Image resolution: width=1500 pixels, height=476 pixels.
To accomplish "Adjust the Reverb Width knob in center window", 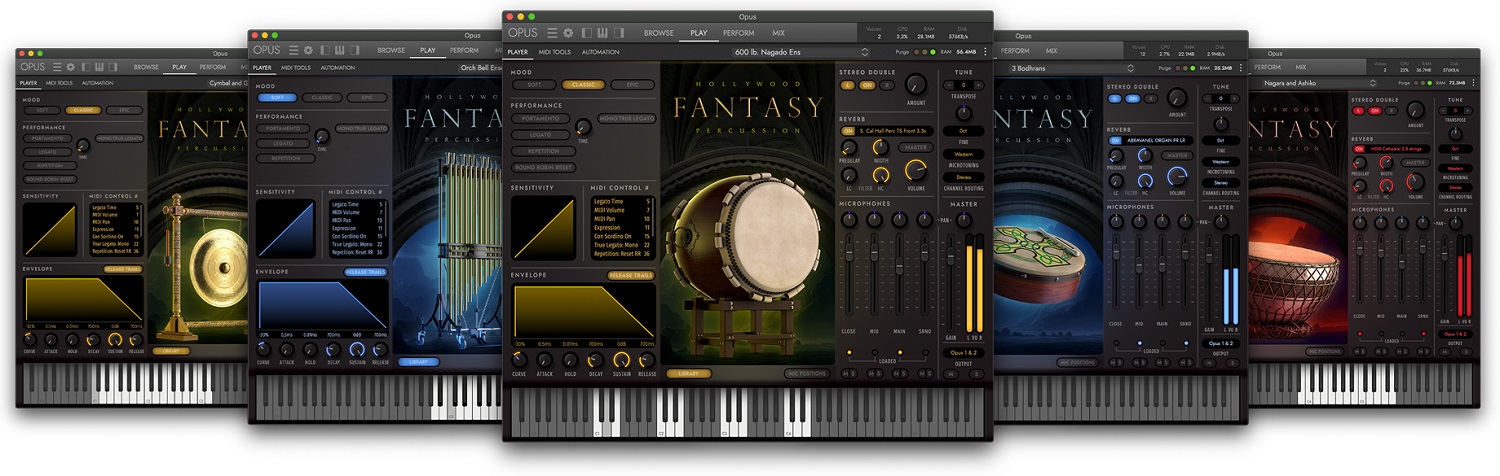I will pyautogui.click(x=881, y=147).
